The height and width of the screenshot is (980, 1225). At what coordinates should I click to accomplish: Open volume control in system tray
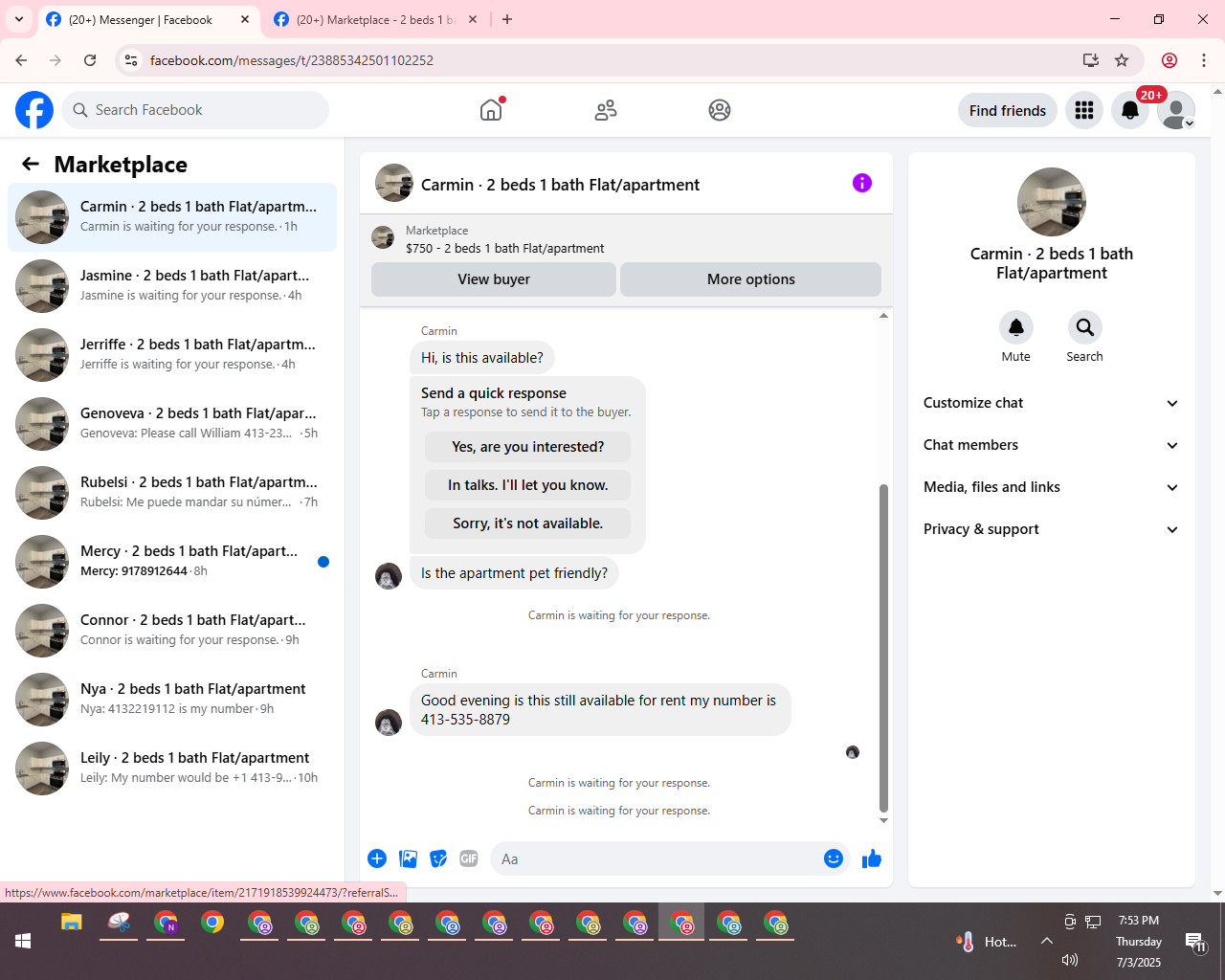coord(1070,960)
